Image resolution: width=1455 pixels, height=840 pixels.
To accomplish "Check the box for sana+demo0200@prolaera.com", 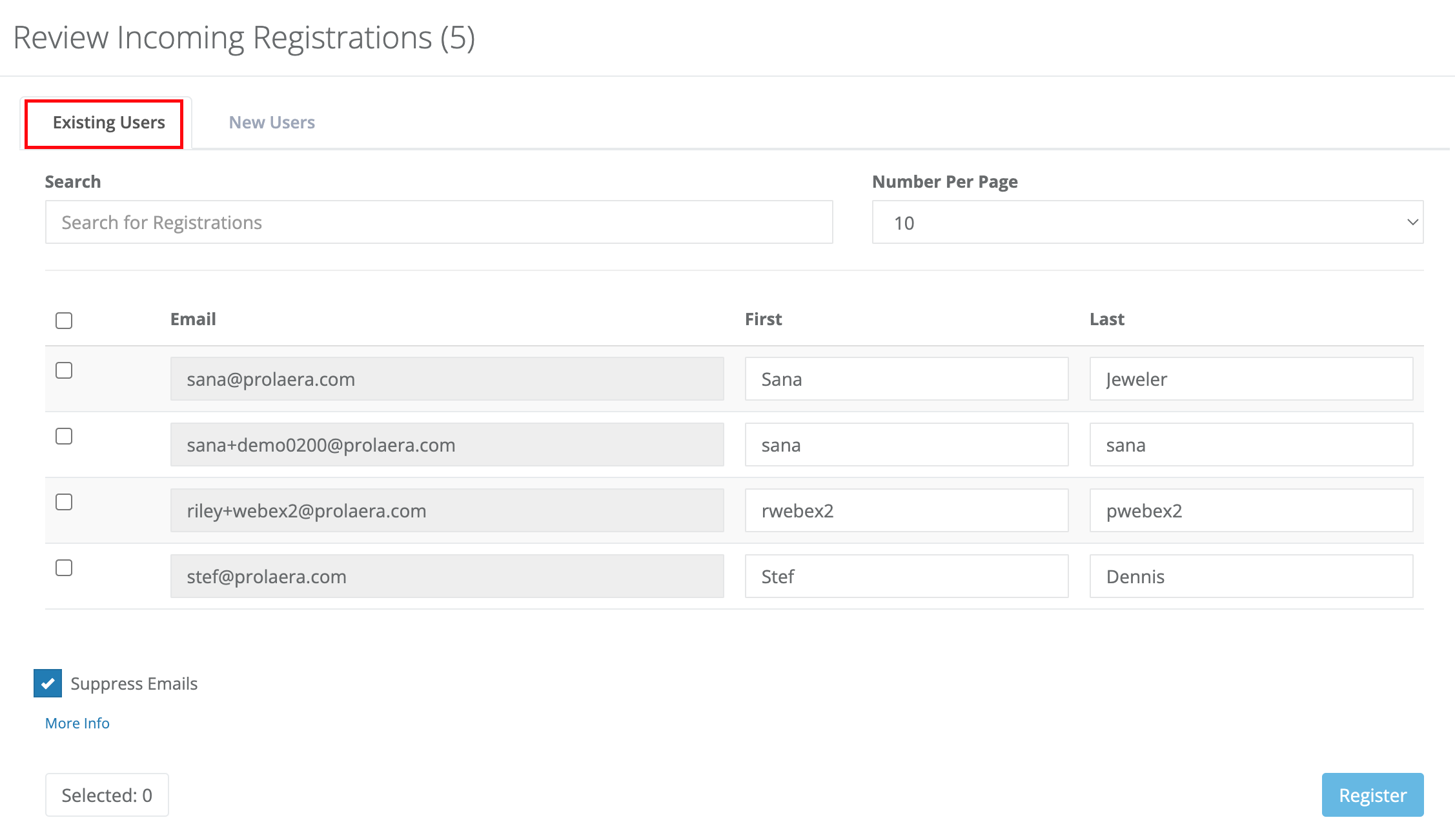I will [x=64, y=436].
